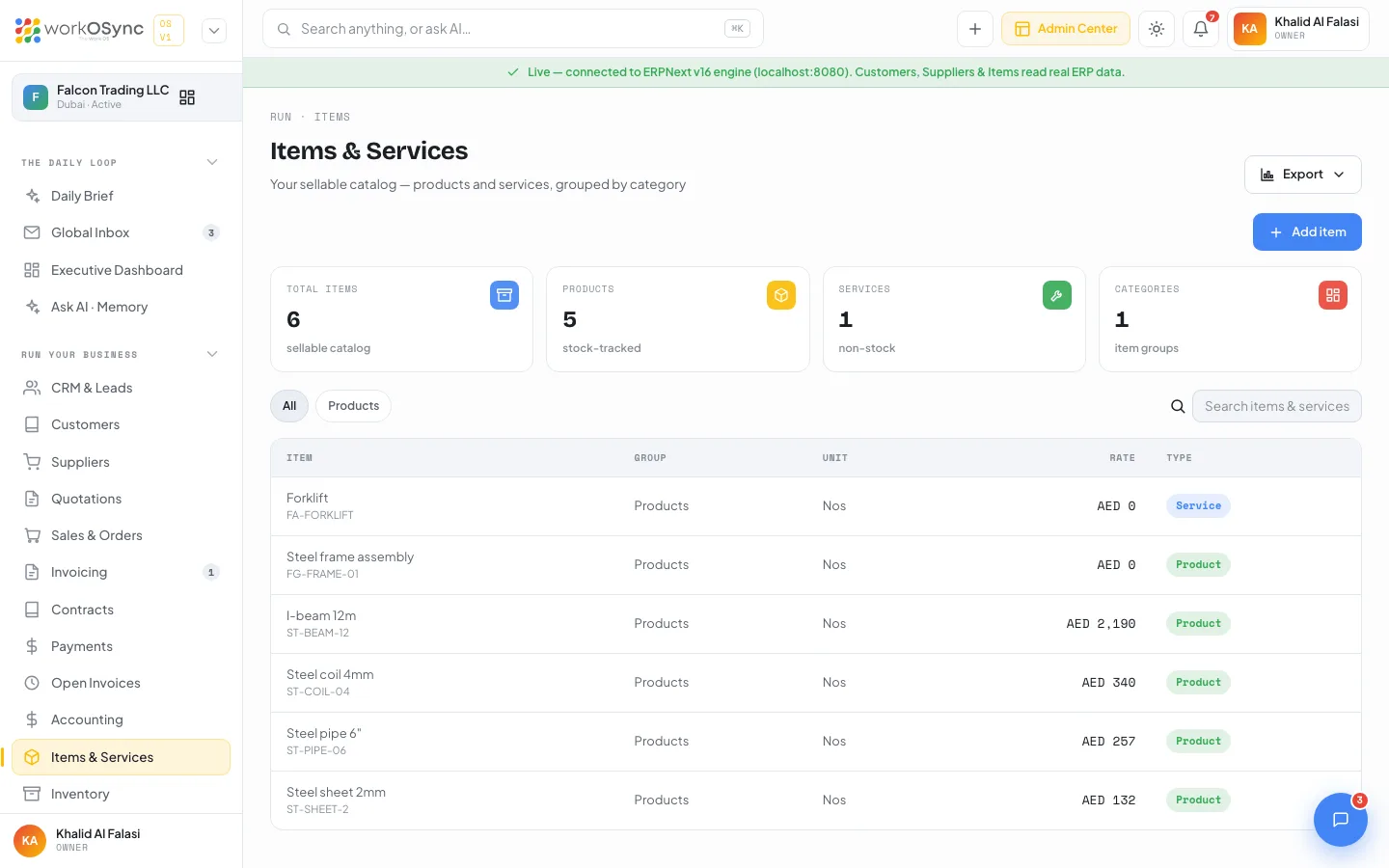Open Ask AI · Memory
Image resolution: width=1389 pixels, height=868 pixels.
(121, 307)
